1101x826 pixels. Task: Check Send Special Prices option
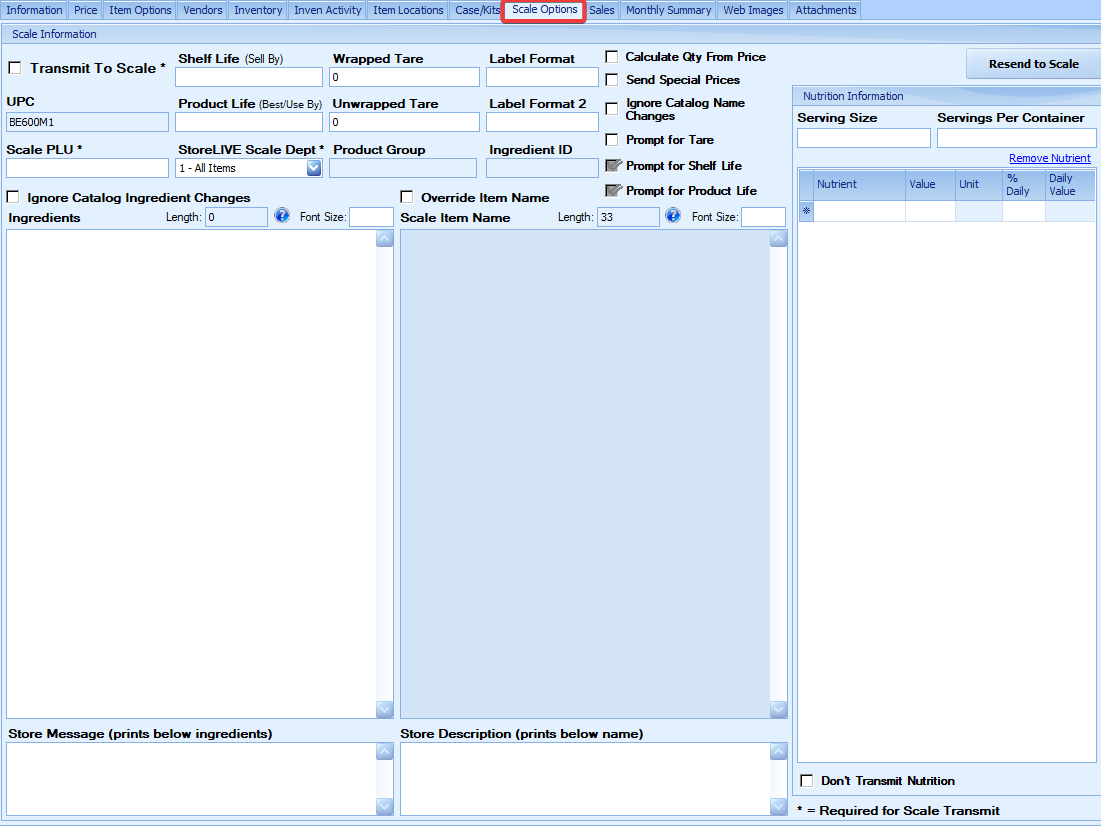[612, 80]
